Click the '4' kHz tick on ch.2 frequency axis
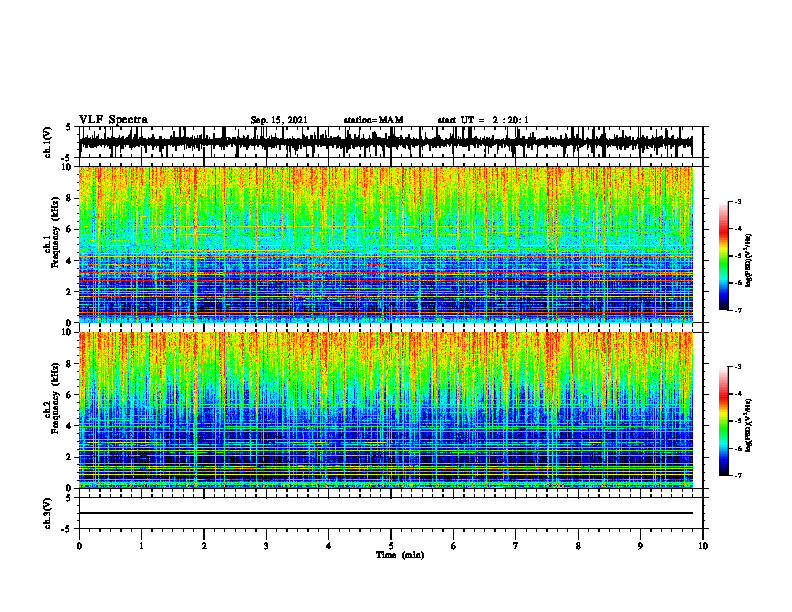This screenshot has height=612, width=792. click(x=70, y=426)
